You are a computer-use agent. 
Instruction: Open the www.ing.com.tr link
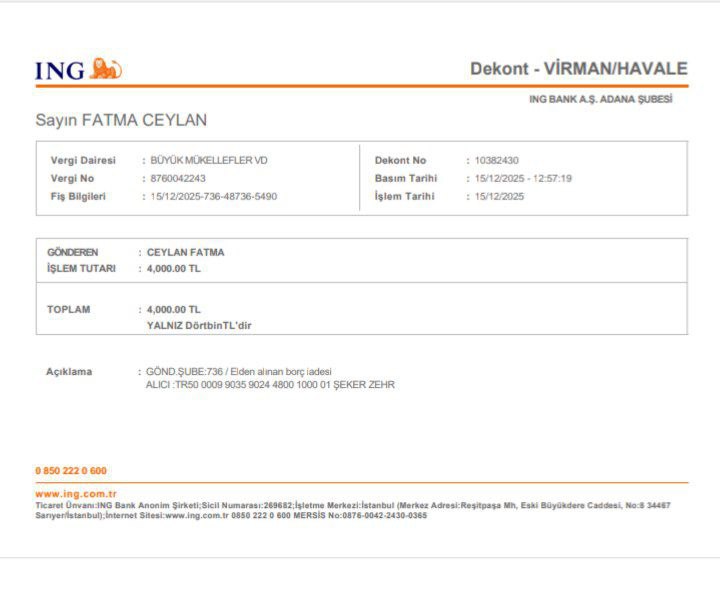[76, 494]
